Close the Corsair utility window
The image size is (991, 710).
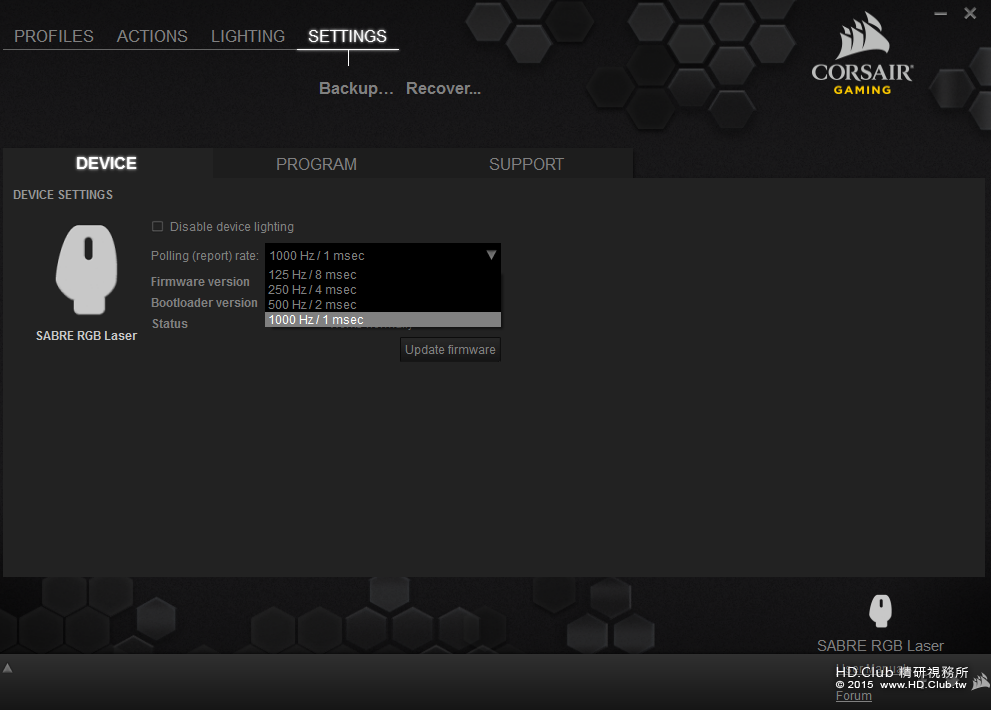(970, 13)
